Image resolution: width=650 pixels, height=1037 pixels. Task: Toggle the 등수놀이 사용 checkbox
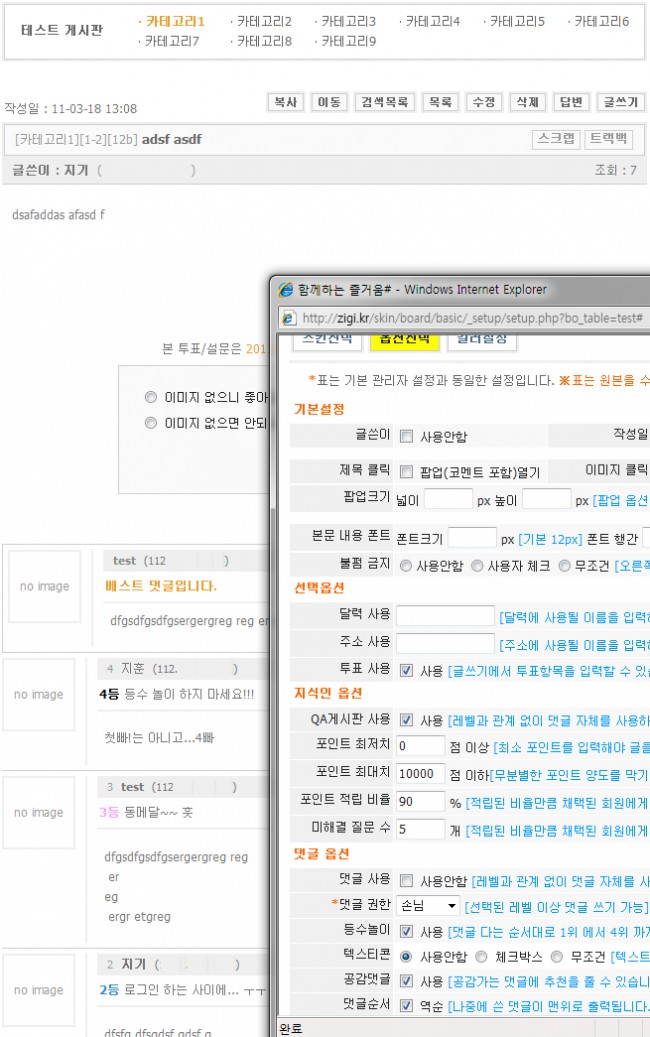click(407, 931)
